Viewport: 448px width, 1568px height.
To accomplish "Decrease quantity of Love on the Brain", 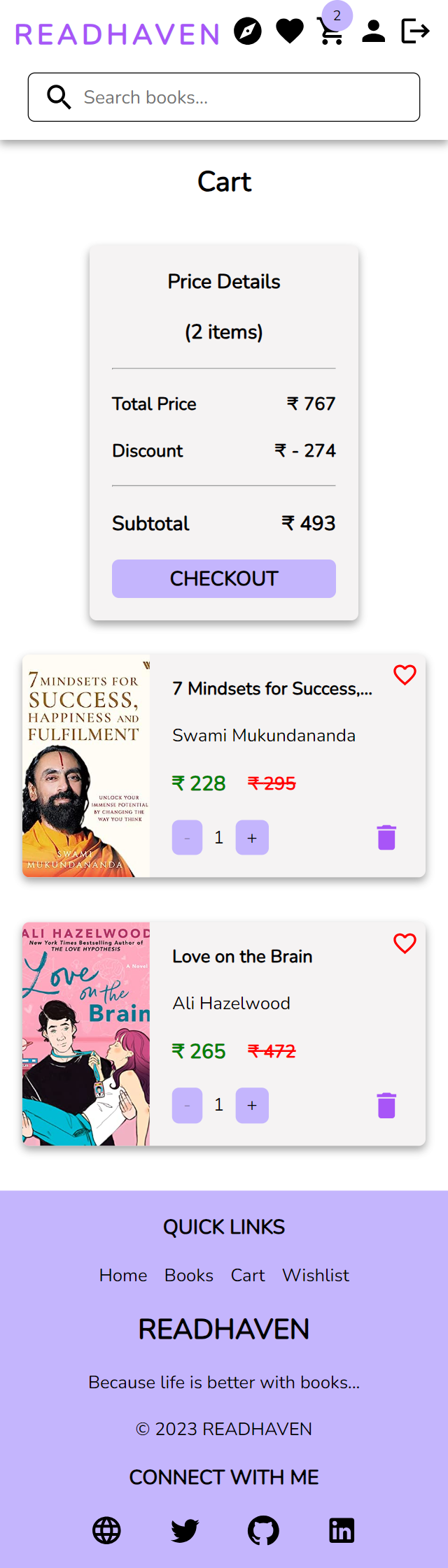I will coord(187,1105).
